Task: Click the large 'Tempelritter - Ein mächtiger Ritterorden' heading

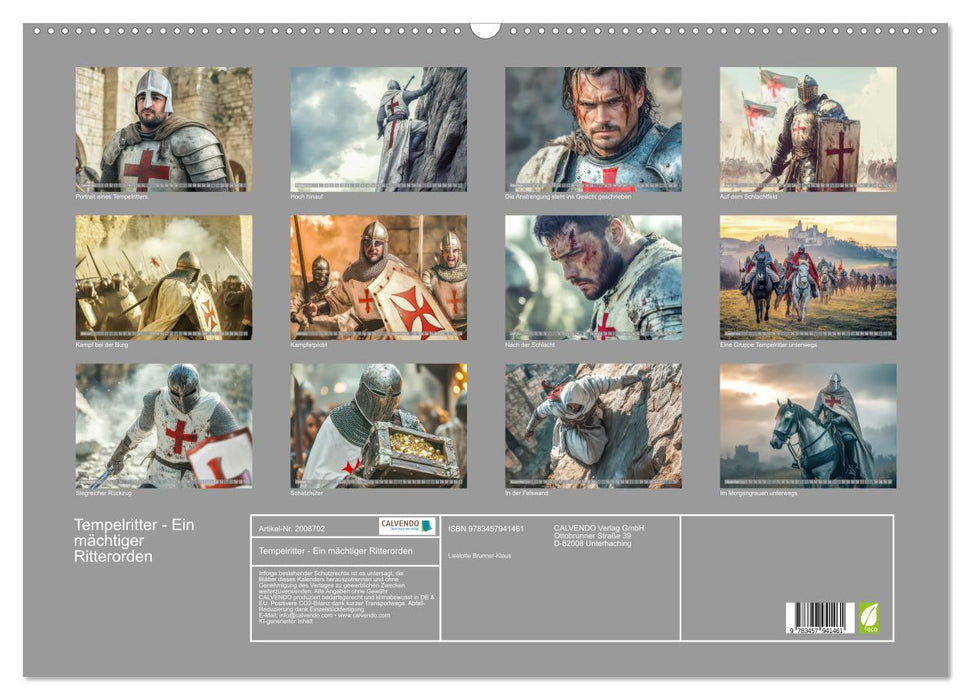Action: point(134,540)
